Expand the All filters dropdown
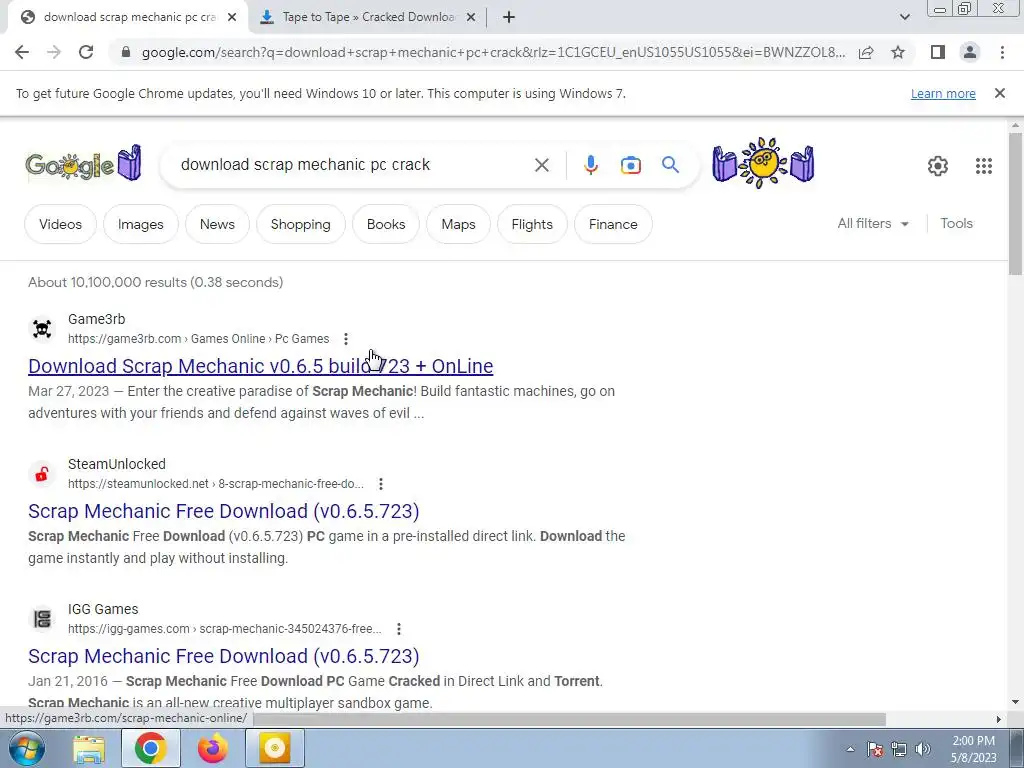Screen dimensions: 1024x768 [873, 223]
